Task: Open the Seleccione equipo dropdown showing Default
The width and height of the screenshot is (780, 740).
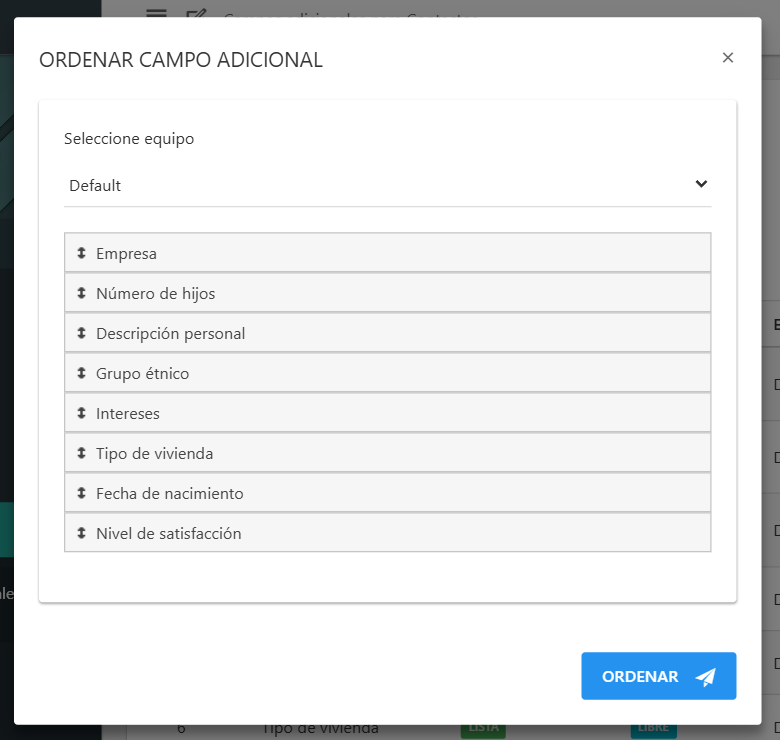Action: pos(387,185)
